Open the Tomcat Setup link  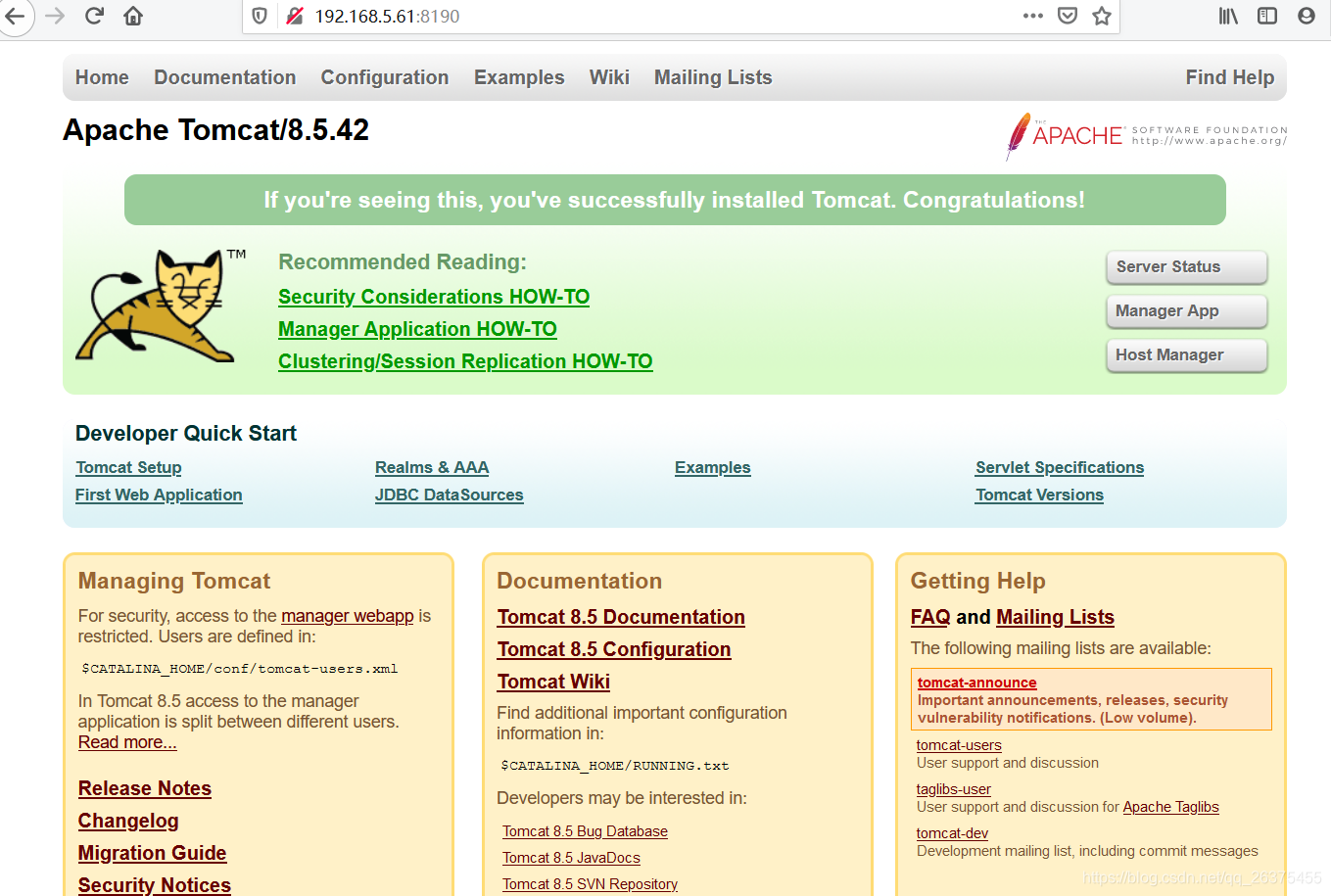(128, 468)
